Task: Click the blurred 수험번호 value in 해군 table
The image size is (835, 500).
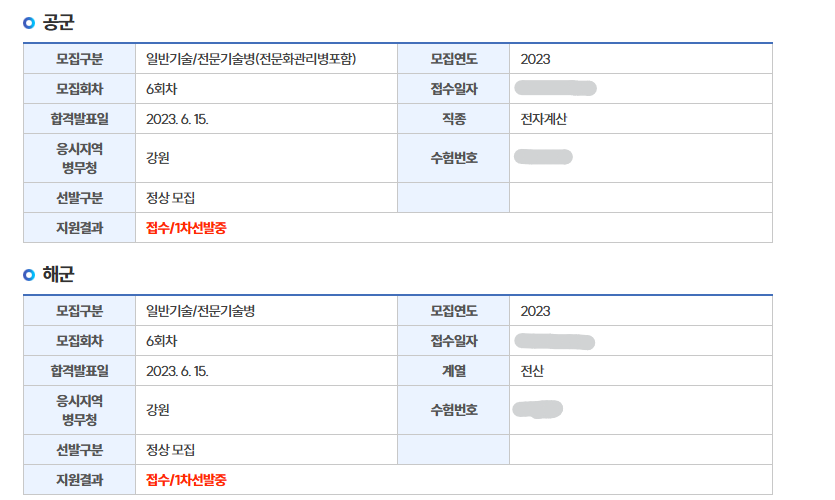Action: pyautogui.click(x=538, y=408)
